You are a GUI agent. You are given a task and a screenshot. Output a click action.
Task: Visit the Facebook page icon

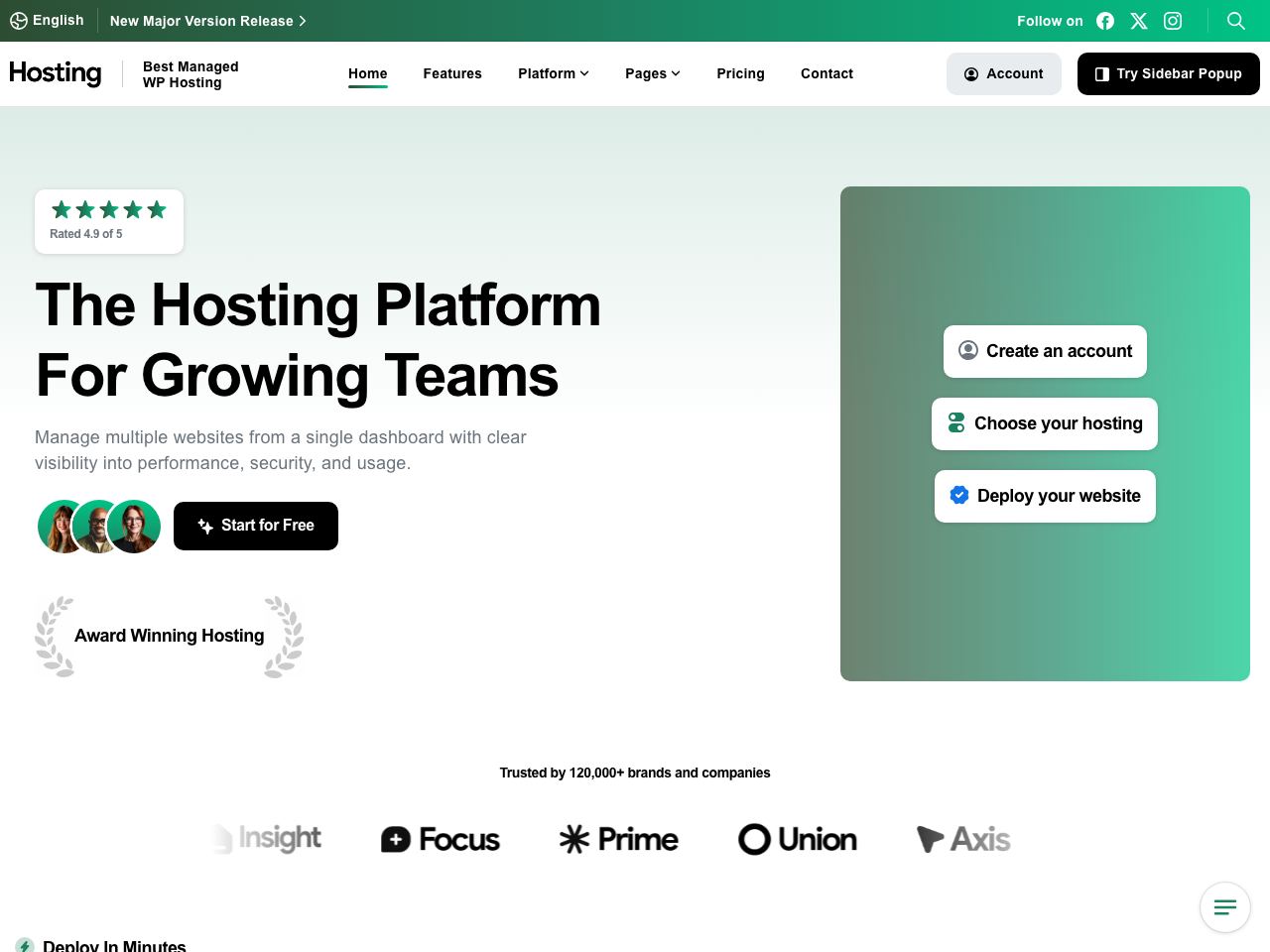(x=1105, y=21)
